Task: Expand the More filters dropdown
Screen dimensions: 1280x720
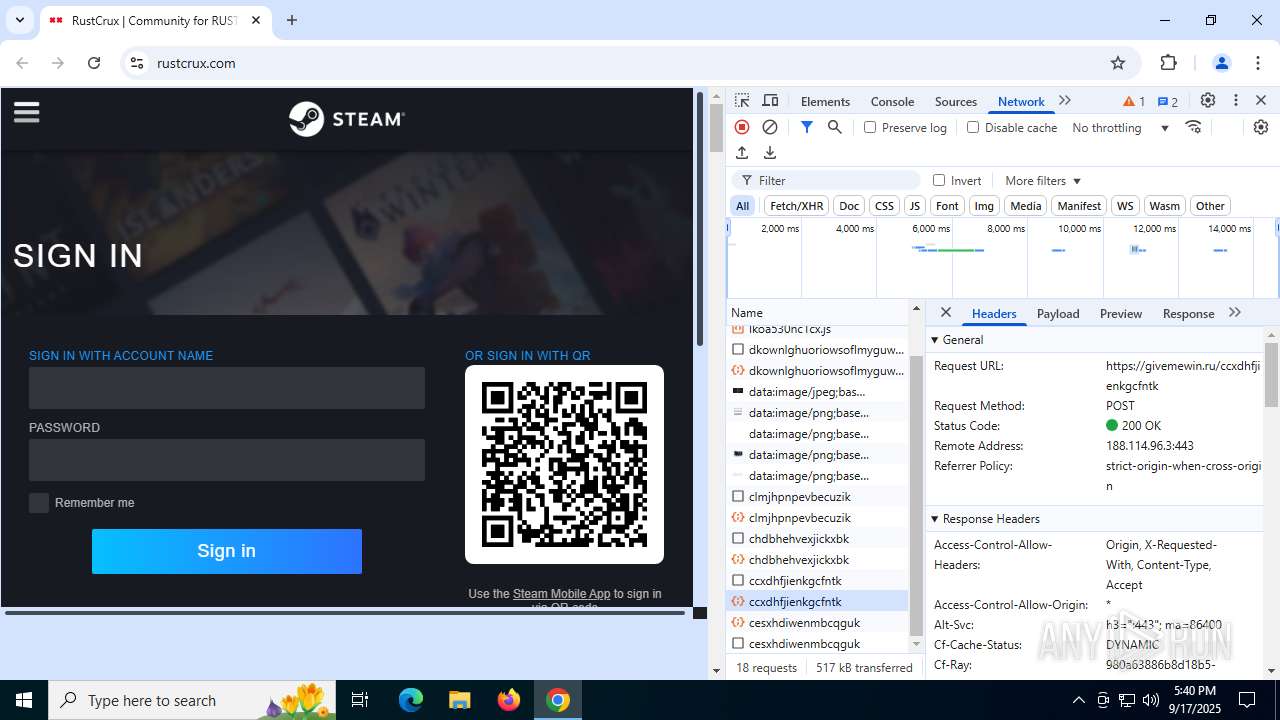Action: [1043, 181]
